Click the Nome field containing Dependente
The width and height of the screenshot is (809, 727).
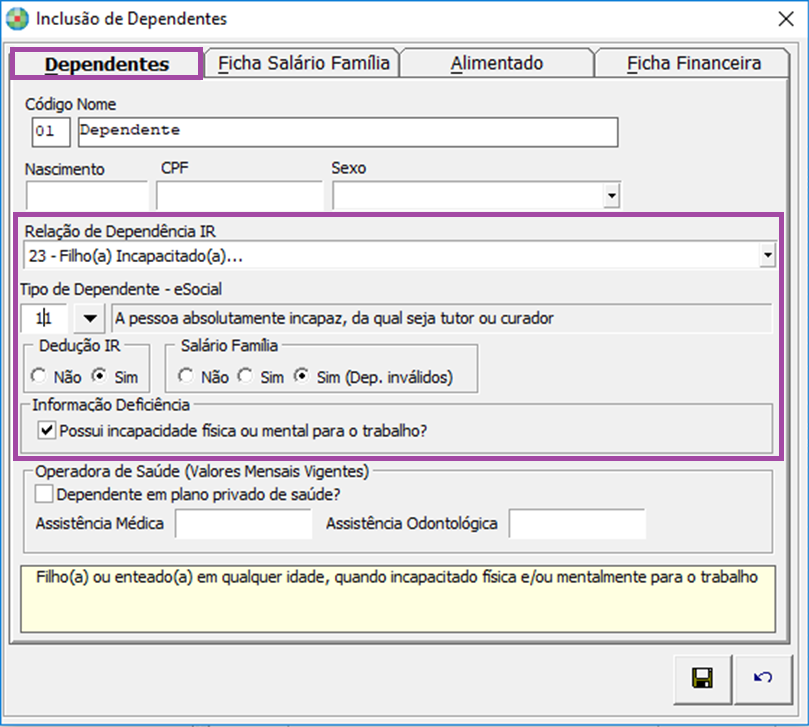pyautogui.click(x=348, y=132)
